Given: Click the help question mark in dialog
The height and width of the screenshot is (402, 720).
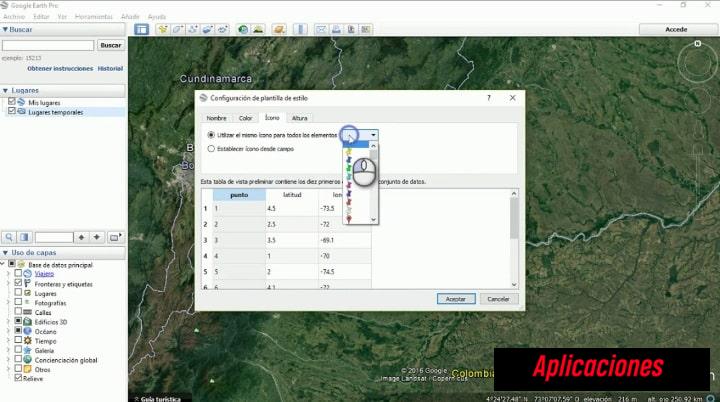Looking at the screenshot, I should tap(489, 98).
